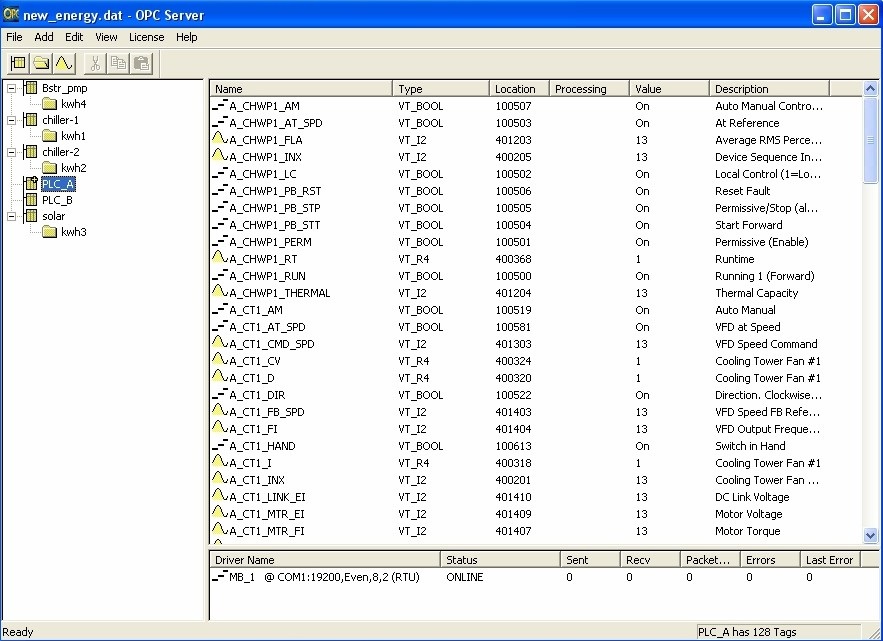Collapse the solar device node
The width and height of the screenshot is (883, 641).
(x=12, y=216)
